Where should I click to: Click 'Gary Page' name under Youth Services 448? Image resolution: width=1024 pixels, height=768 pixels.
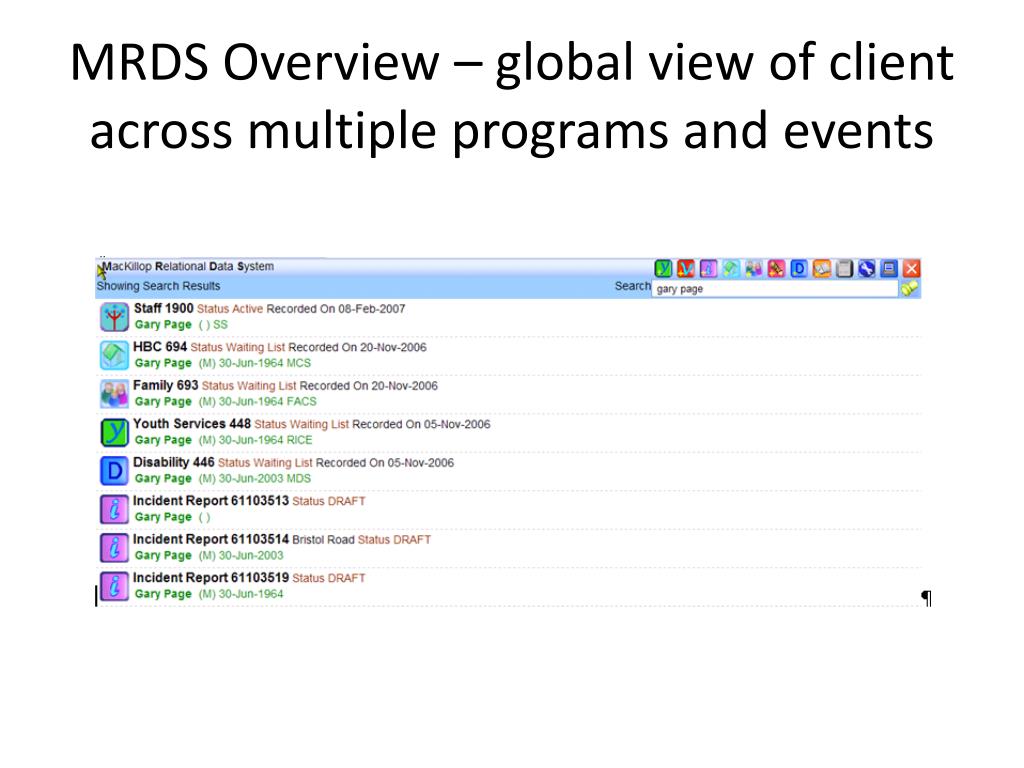(163, 440)
